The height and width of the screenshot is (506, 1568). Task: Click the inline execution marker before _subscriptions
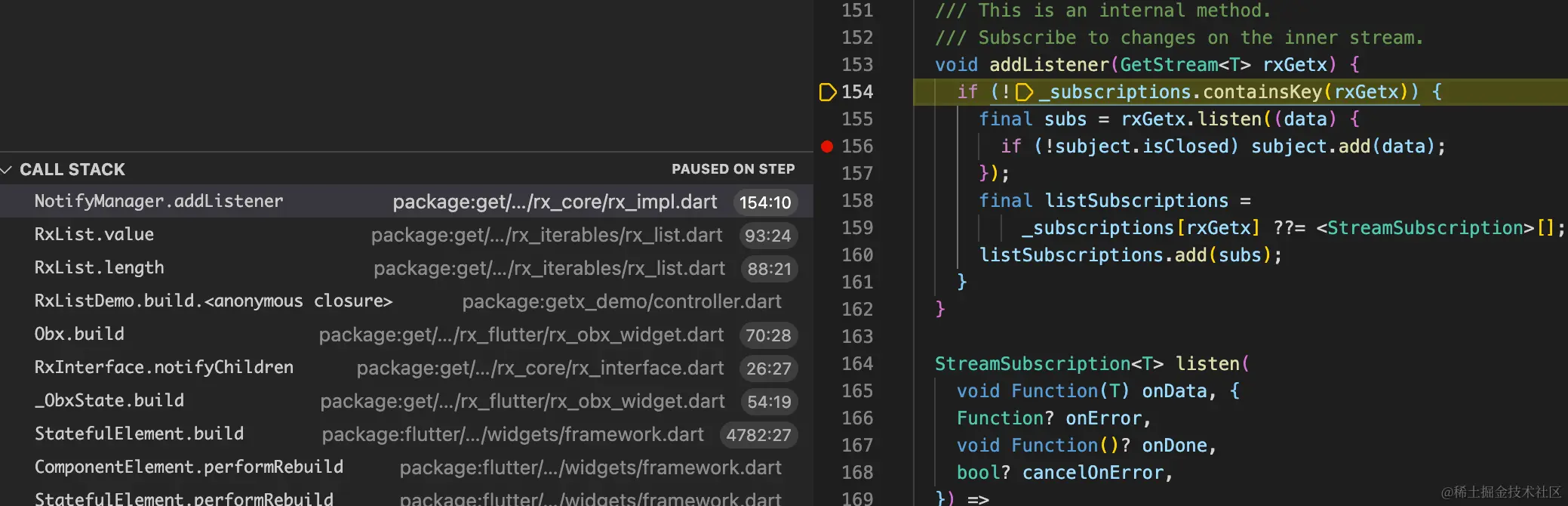click(x=1025, y=92)
